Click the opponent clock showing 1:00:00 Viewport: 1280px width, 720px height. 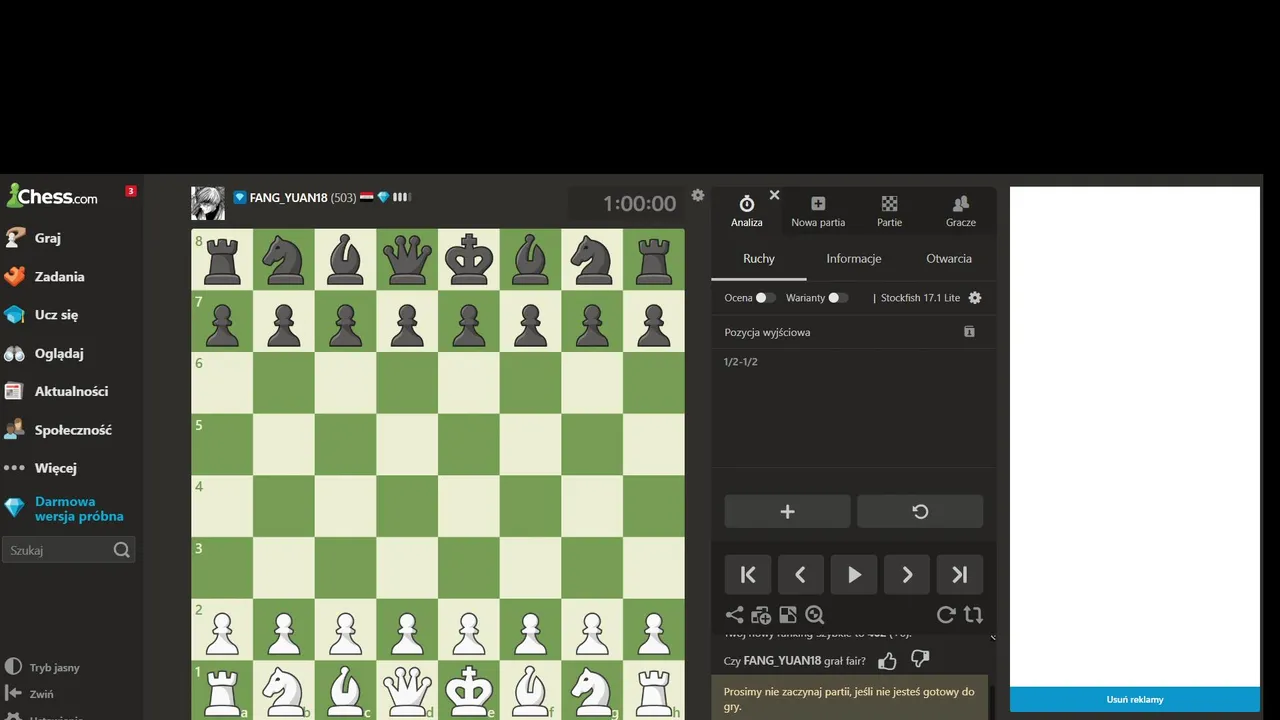coord(626,203)
